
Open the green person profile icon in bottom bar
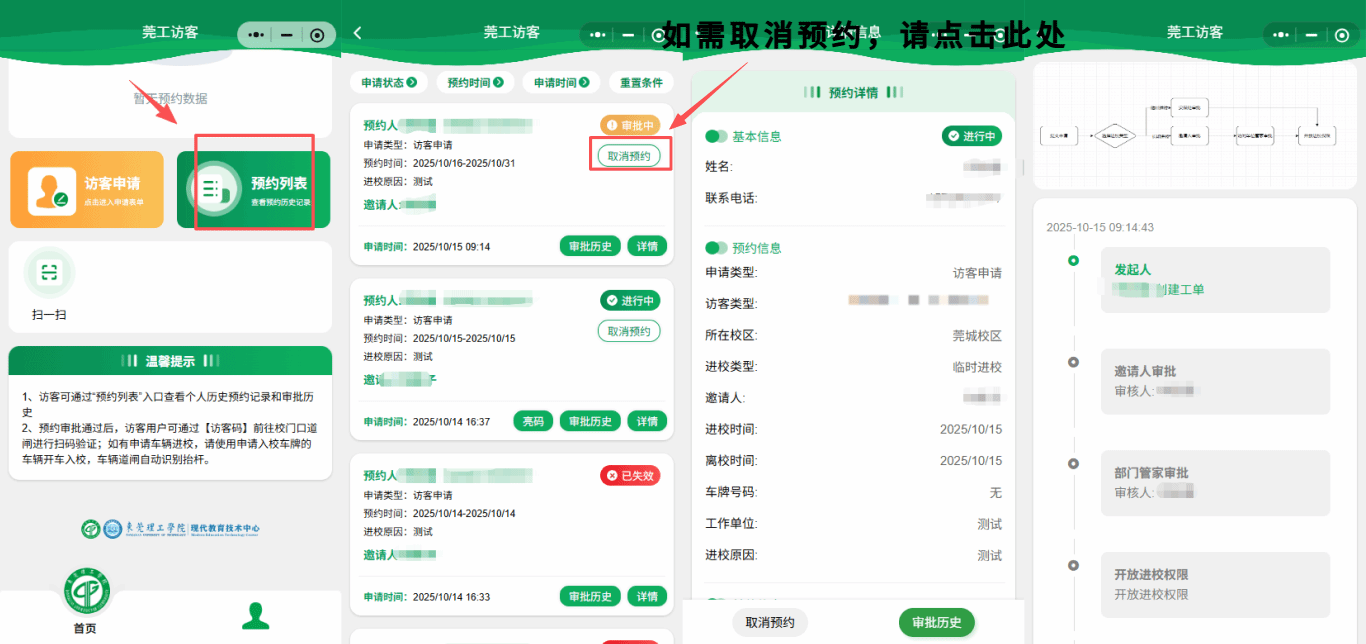click(256, 615)
